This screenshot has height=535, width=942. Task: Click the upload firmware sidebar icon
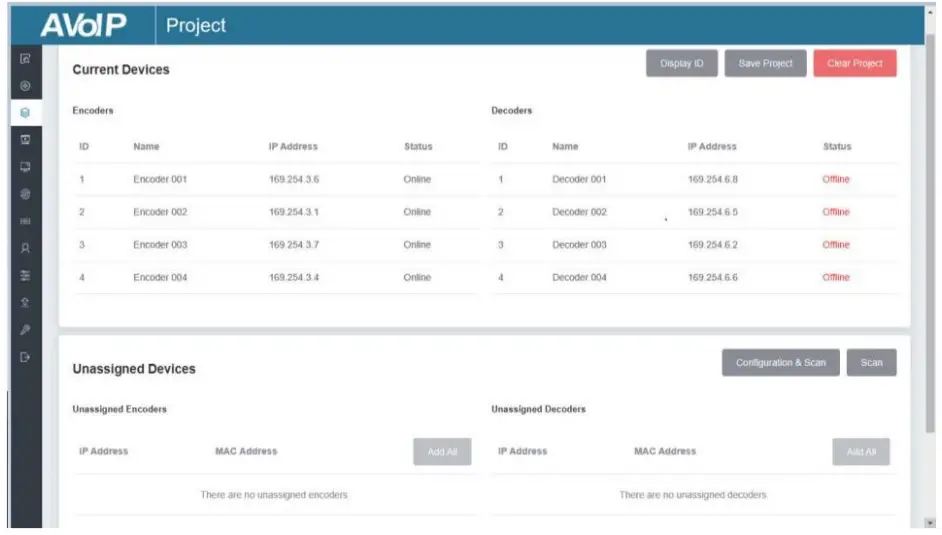pos(25,303)
